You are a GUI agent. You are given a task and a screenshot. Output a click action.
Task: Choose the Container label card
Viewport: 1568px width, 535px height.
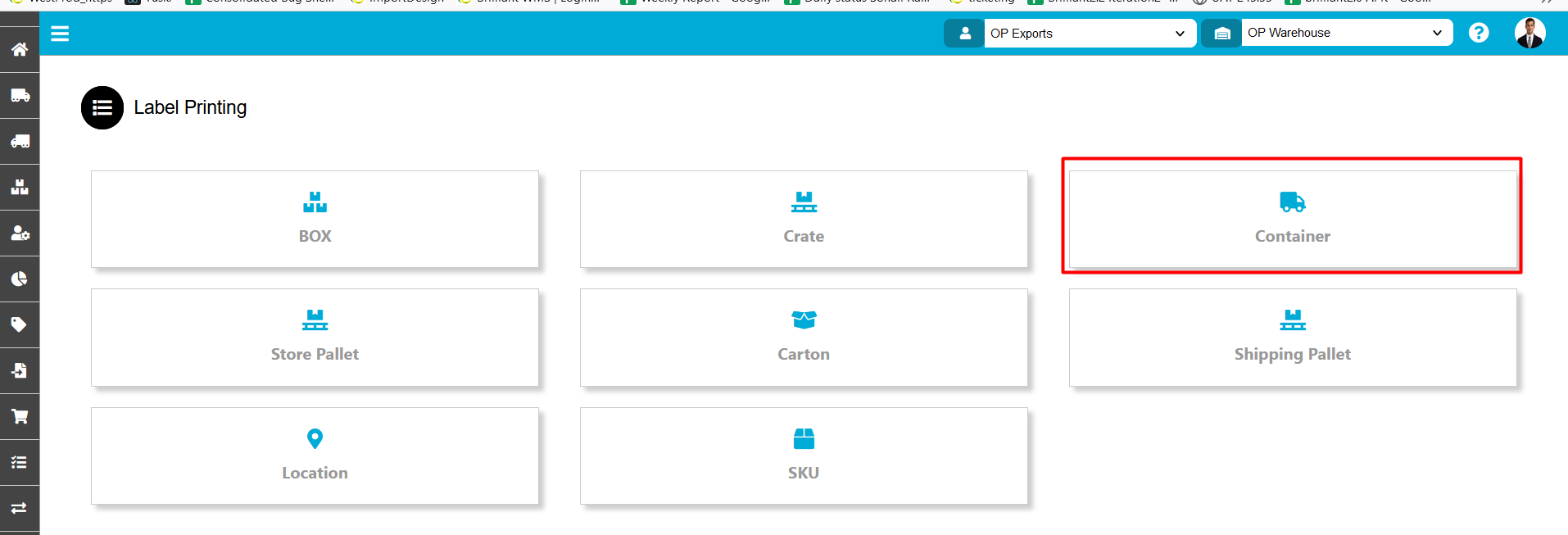pos(1292,219)
